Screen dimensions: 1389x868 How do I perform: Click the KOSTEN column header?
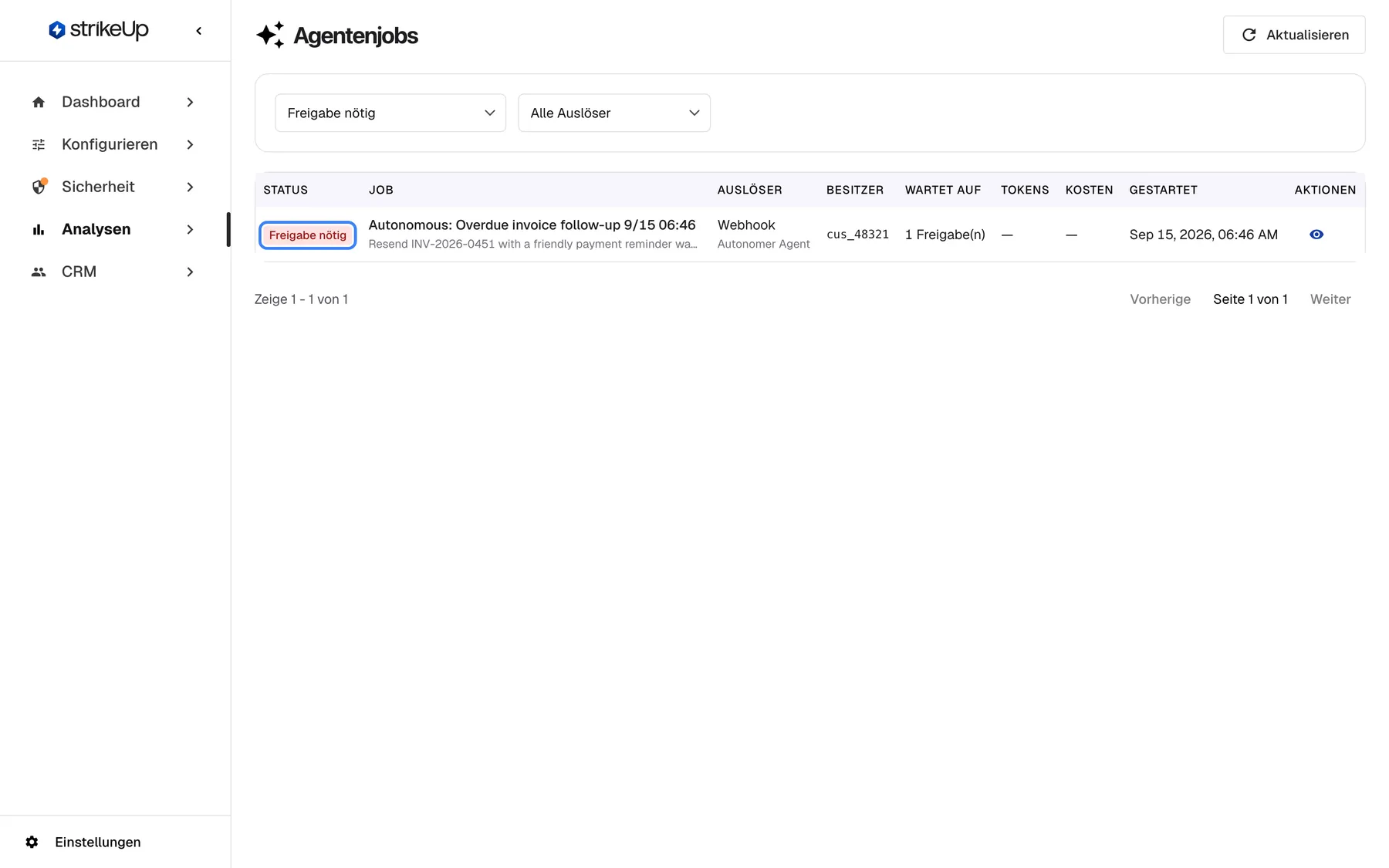pyautogui.click(x=1089, y=190)
